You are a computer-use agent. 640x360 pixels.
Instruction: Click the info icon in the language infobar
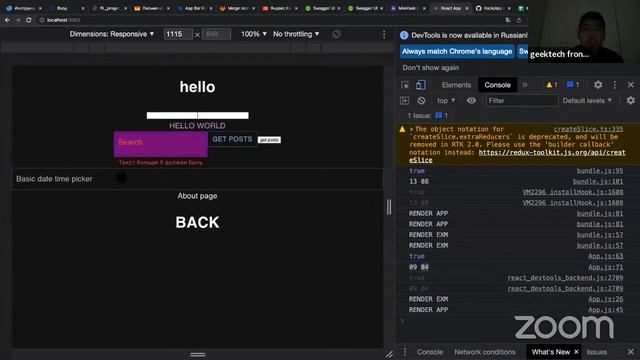pyautogui.click(x=404, y=36)
